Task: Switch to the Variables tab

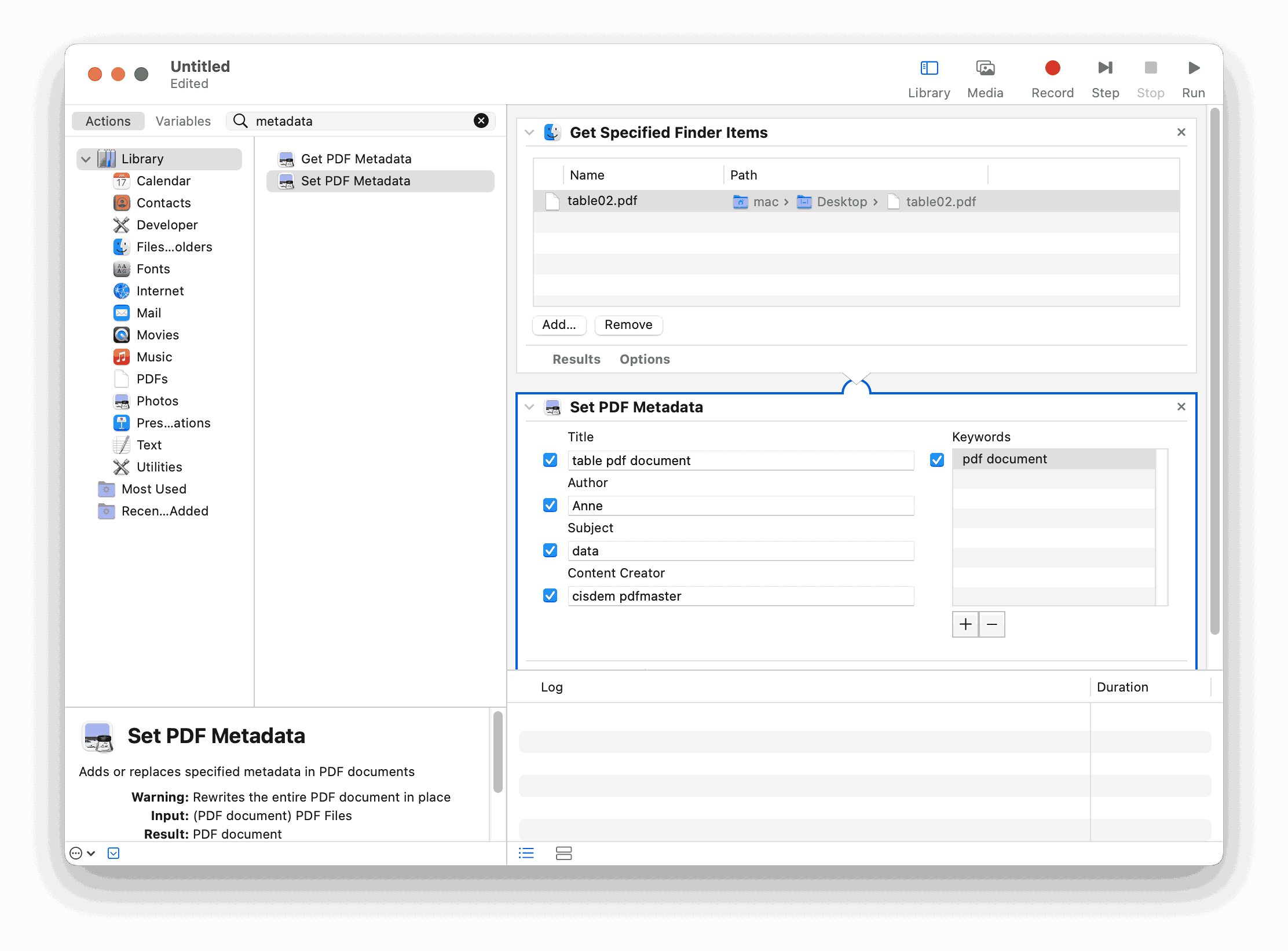Action: pos(182,120)
